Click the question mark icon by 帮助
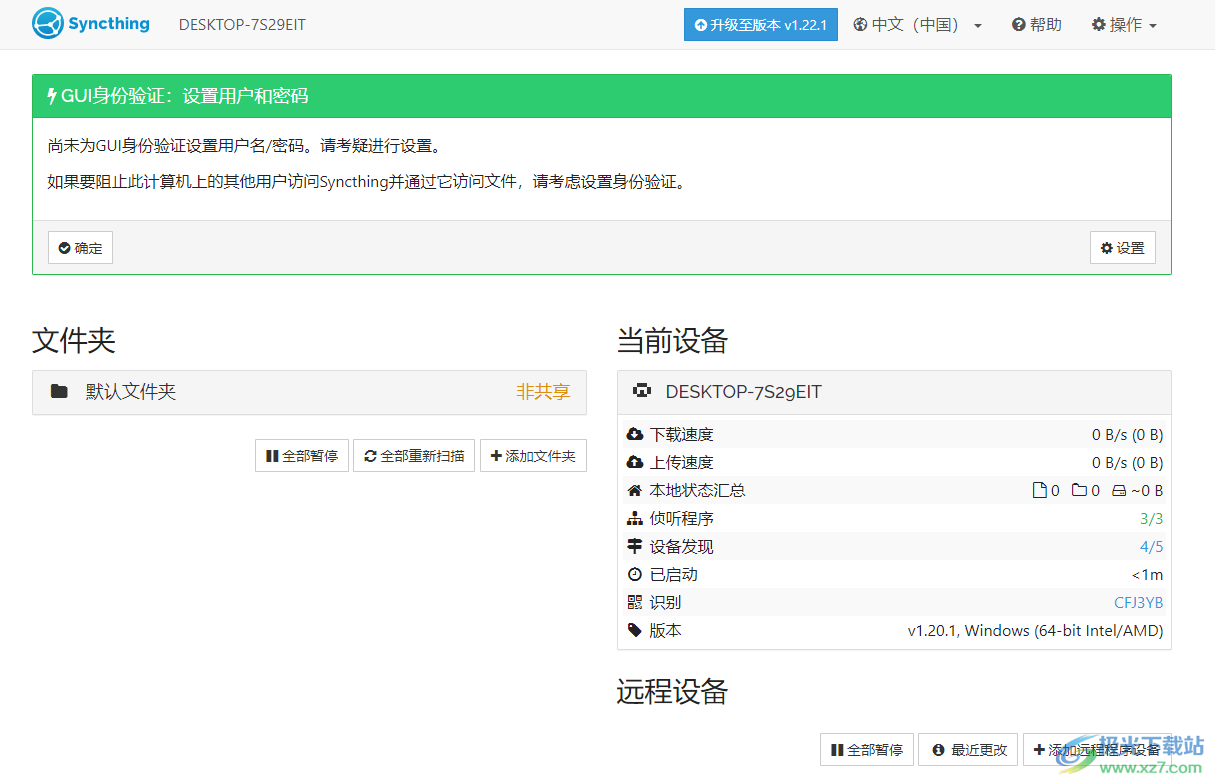1215x784 pixels. point(1018,25)
